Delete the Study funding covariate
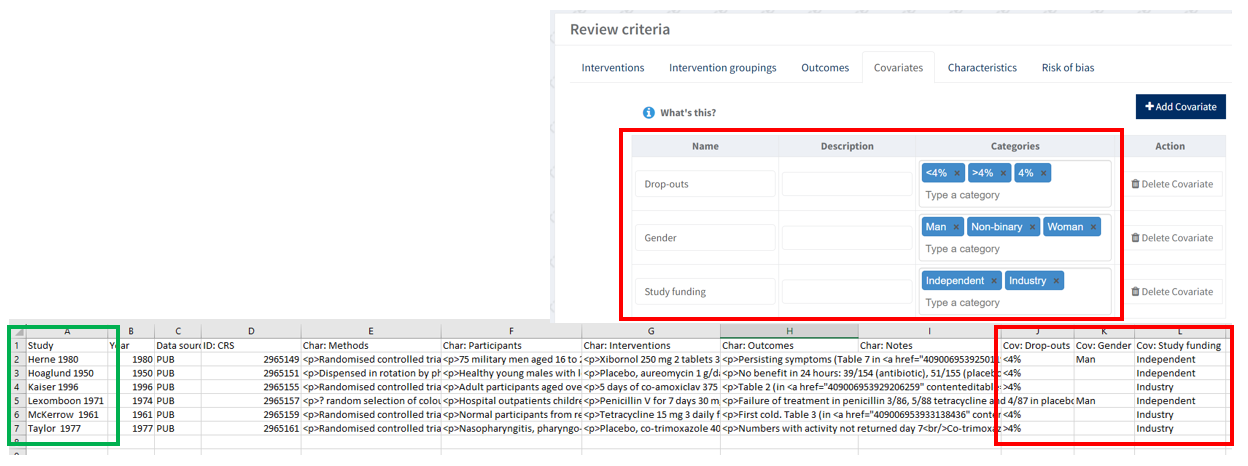The image size is (1248, 466). pos(1171,292)
